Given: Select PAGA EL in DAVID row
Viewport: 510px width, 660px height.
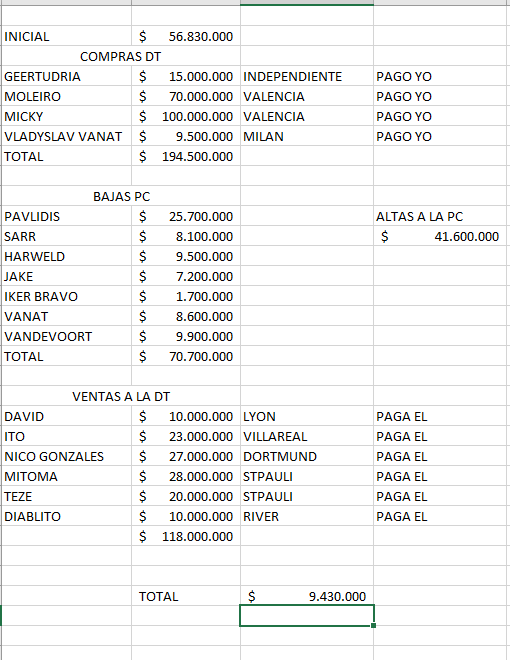Looking at the screenshot, I should coord(440,416).
